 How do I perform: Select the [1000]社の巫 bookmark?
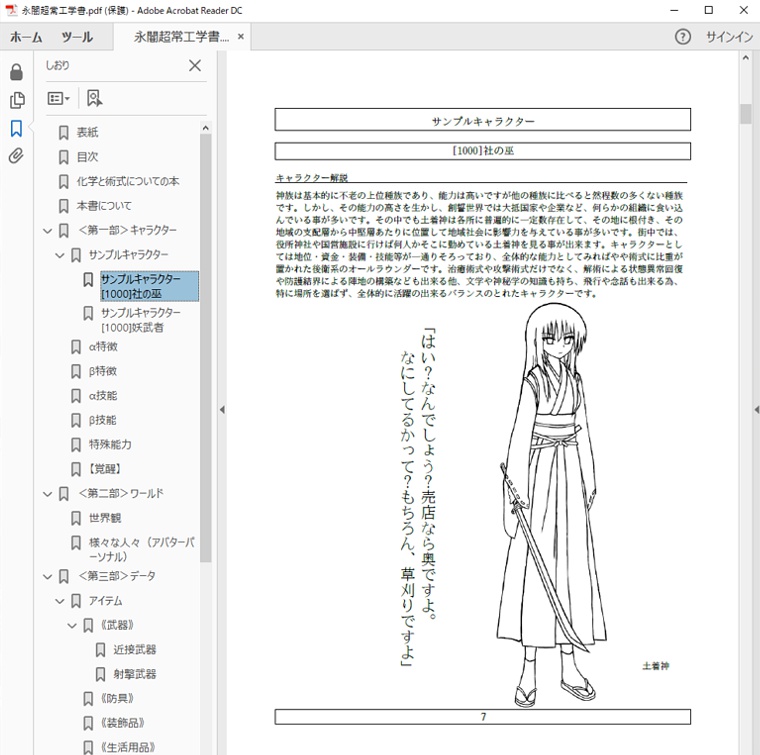(149, 286)
